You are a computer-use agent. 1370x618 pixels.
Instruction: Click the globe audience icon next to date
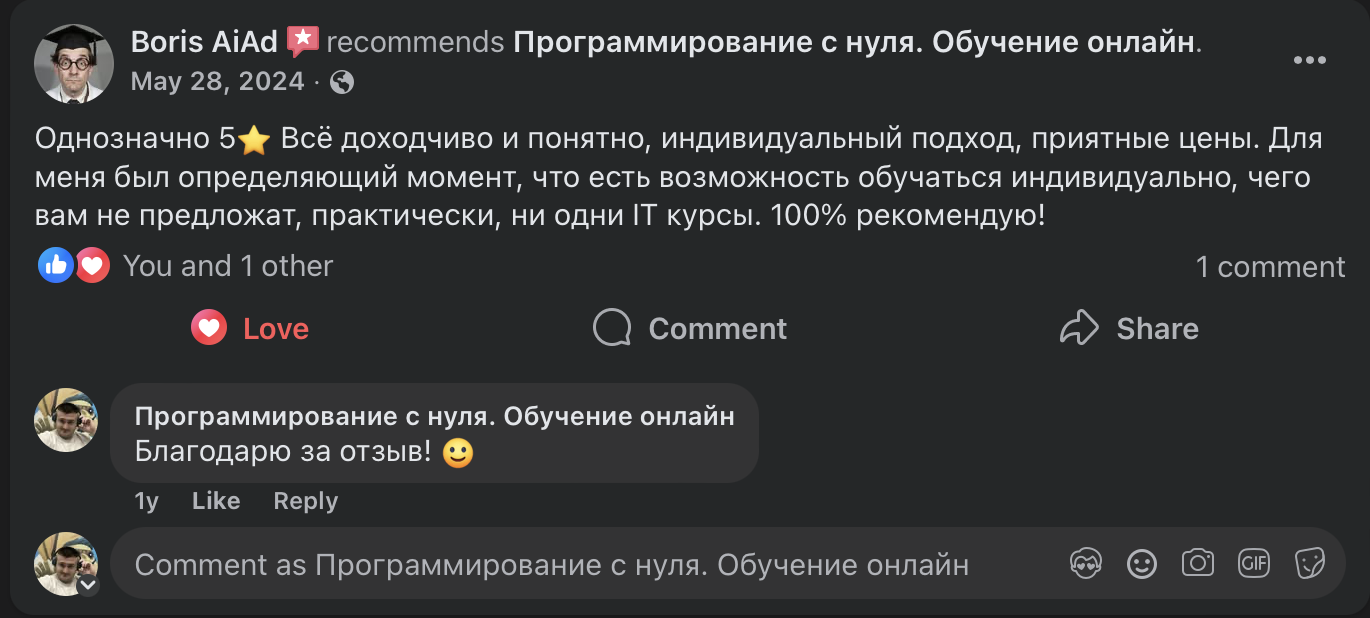pyautogui.click(x=343, y=81)
